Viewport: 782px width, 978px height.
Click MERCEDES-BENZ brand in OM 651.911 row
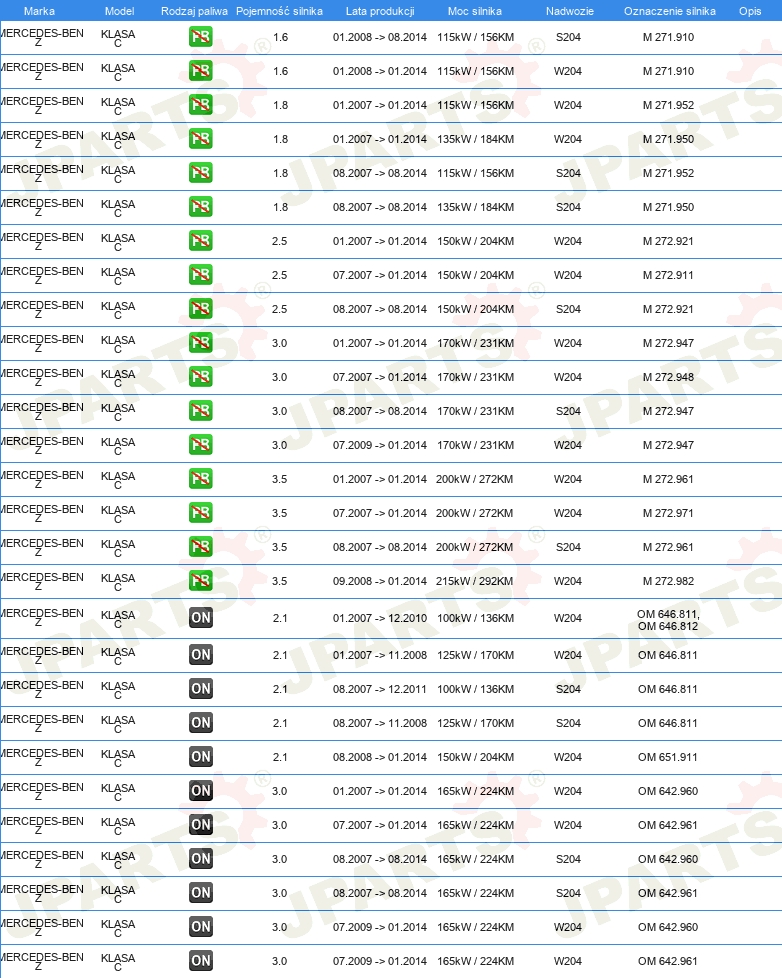point(42,757)
